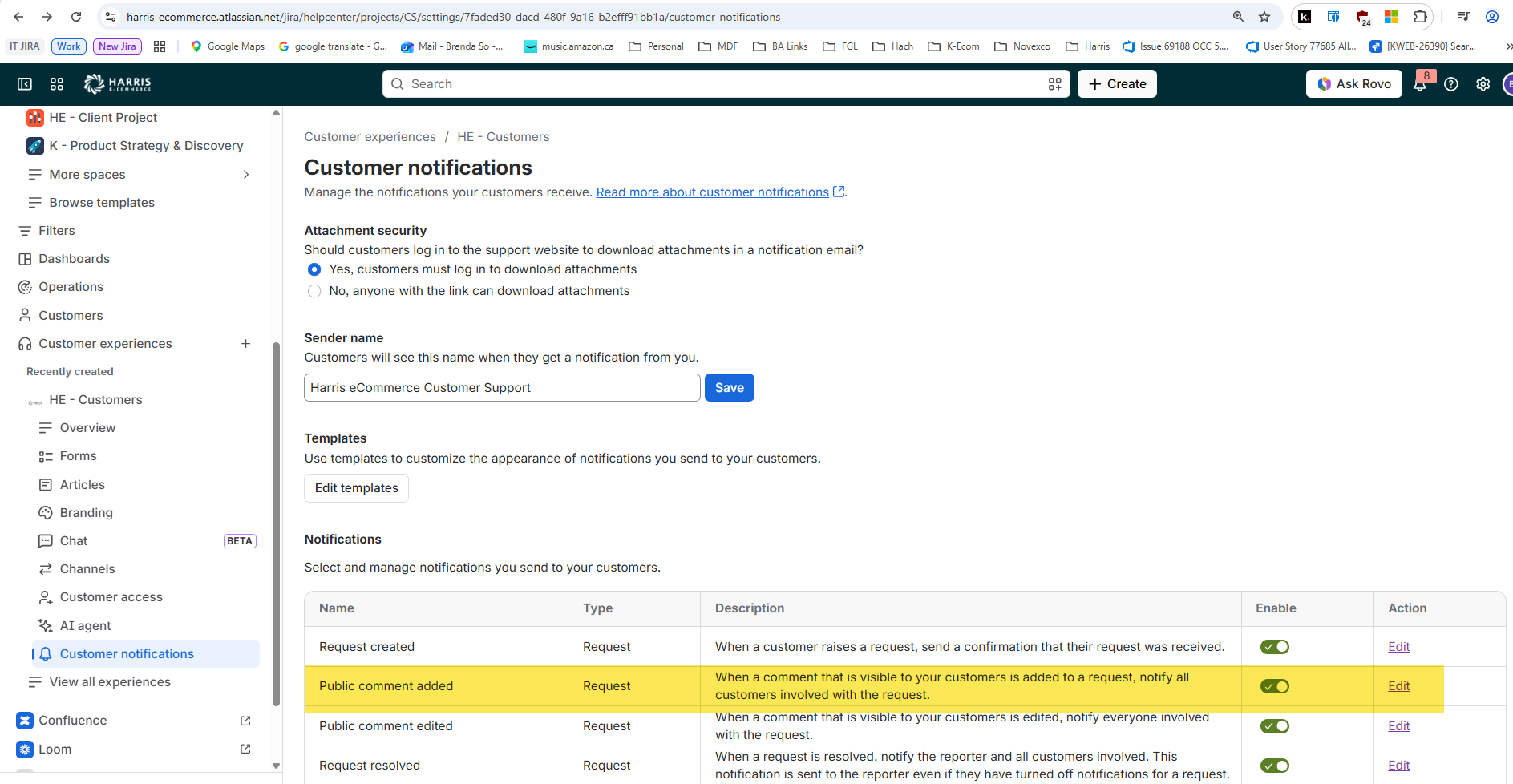This screenshot has height=784, width=1513.
Task: Open the app switcher grid icon
Action: coord(57,84)
